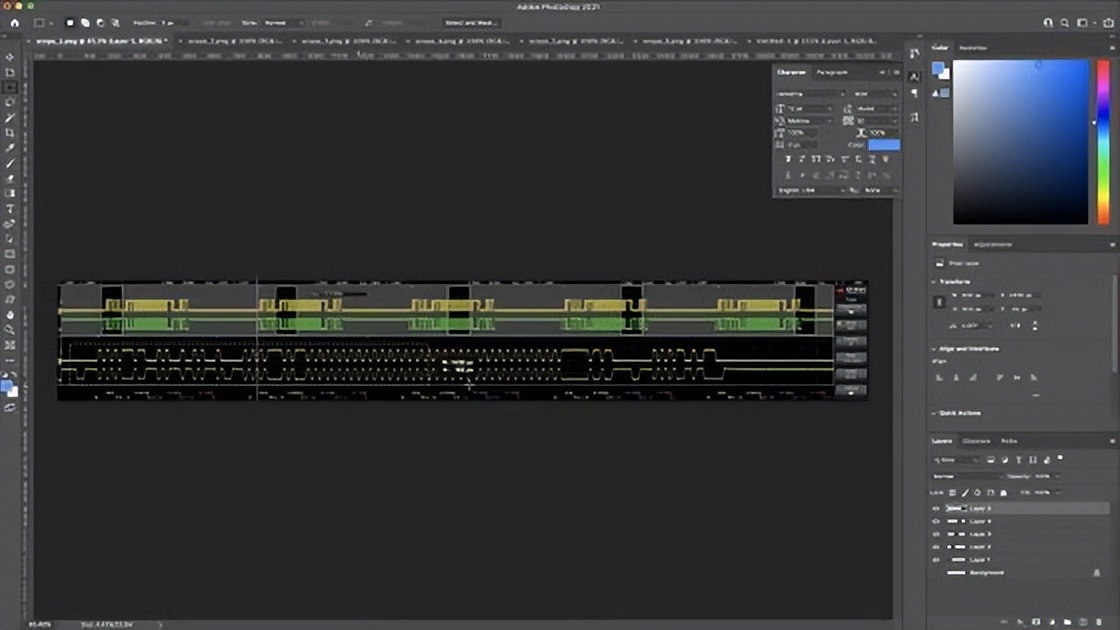This screenshot has height=630, width=1120.
Task: Select the Move tool in the toolbar
Action: 10,56
